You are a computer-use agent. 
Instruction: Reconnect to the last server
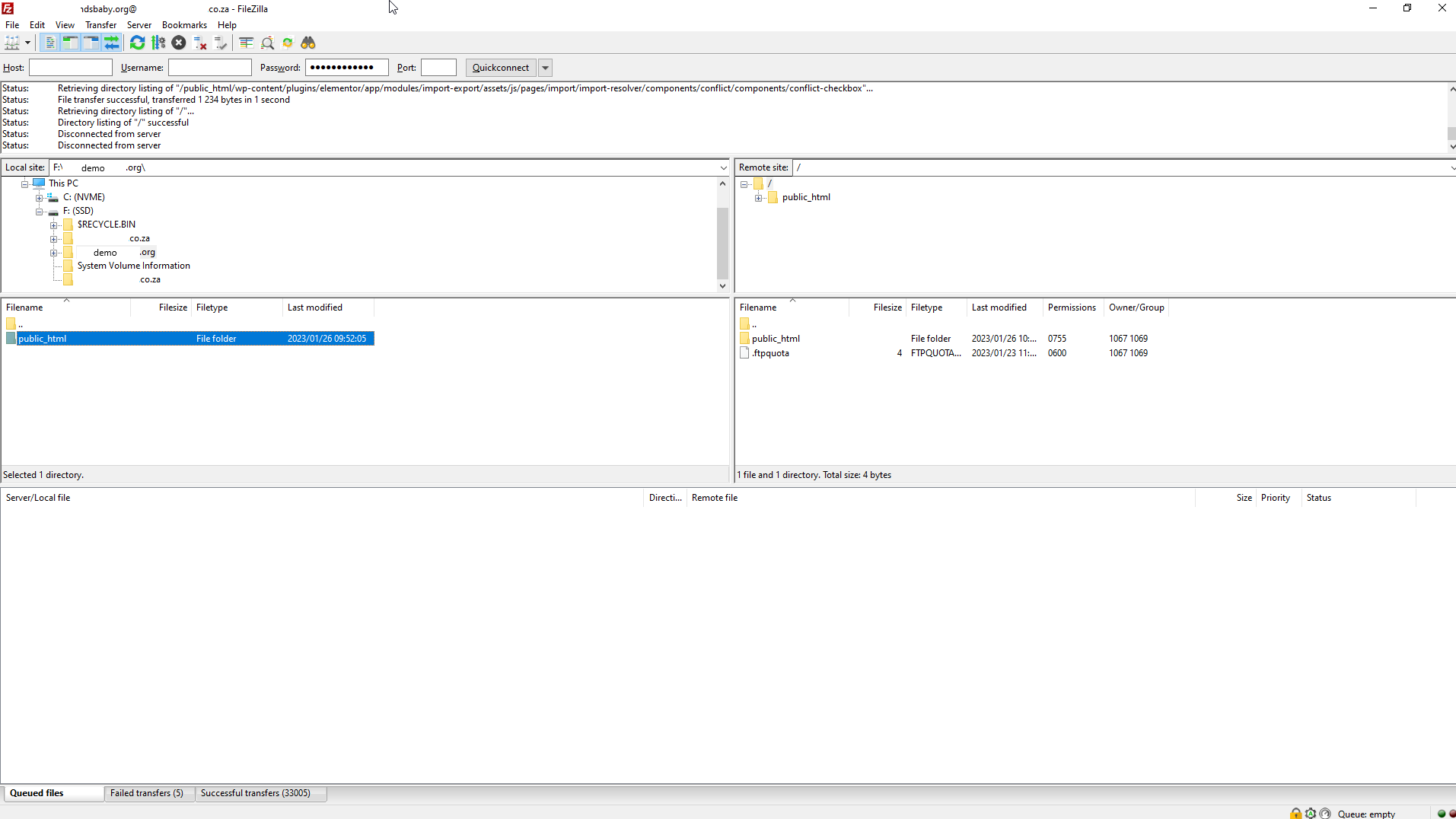(x=221, y=43)
